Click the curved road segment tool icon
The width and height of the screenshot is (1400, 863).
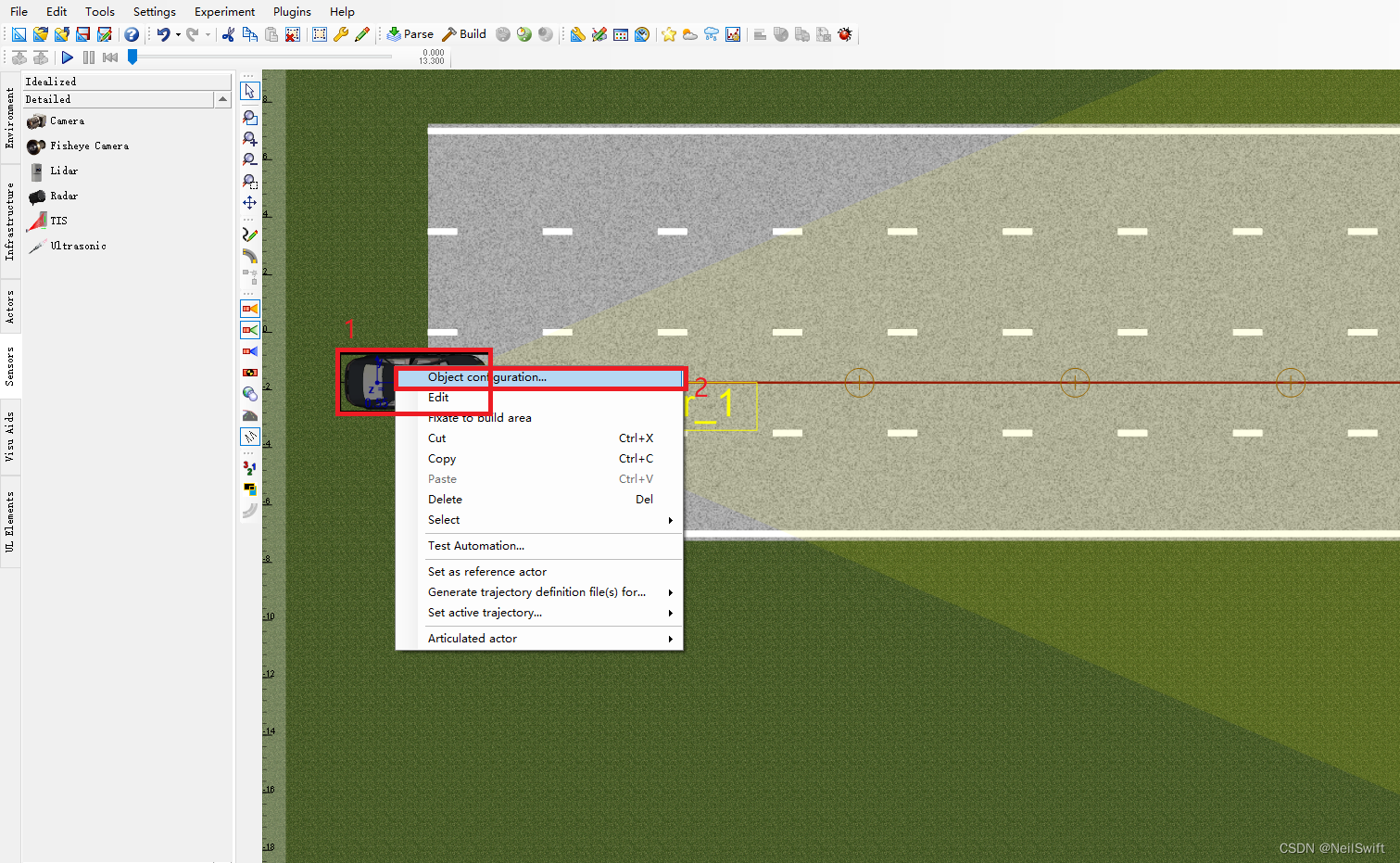pos(250,255)
